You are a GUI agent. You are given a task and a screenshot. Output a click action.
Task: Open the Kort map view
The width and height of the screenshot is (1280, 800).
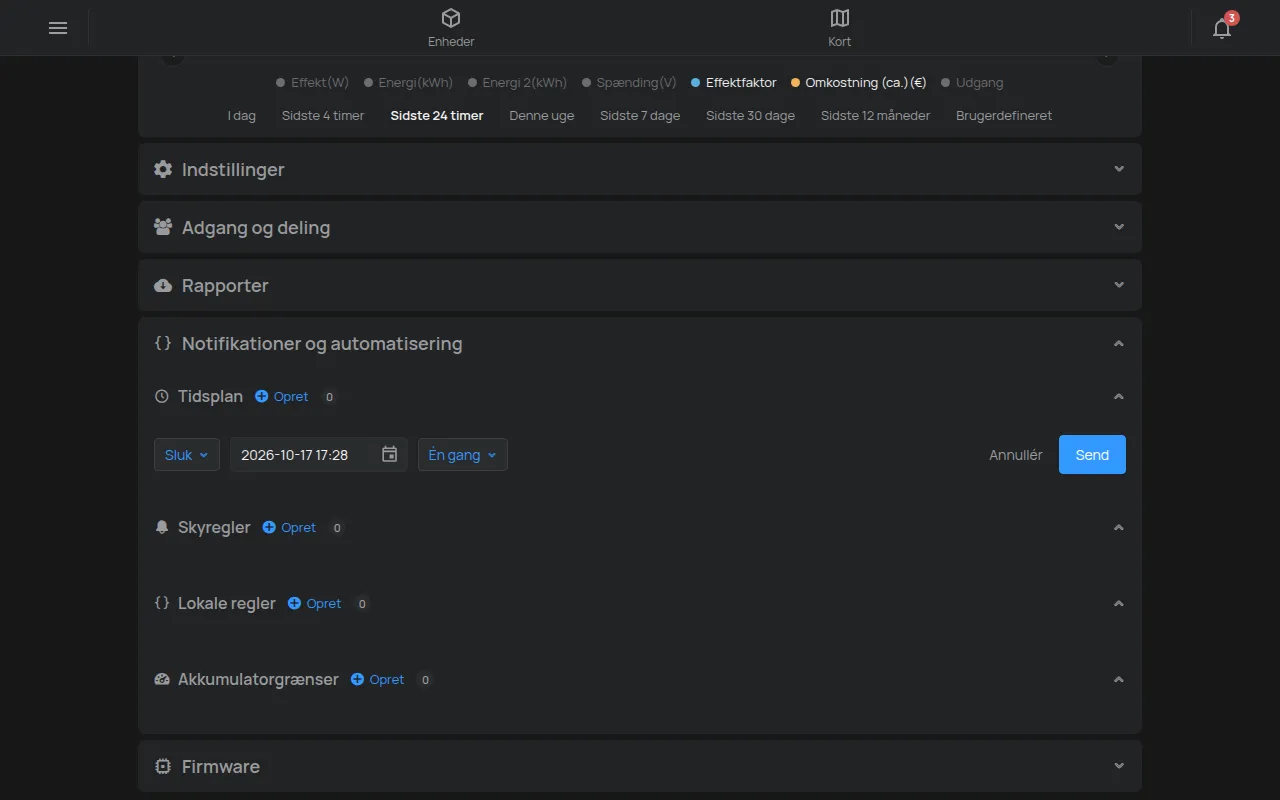(x=840, y=28)
